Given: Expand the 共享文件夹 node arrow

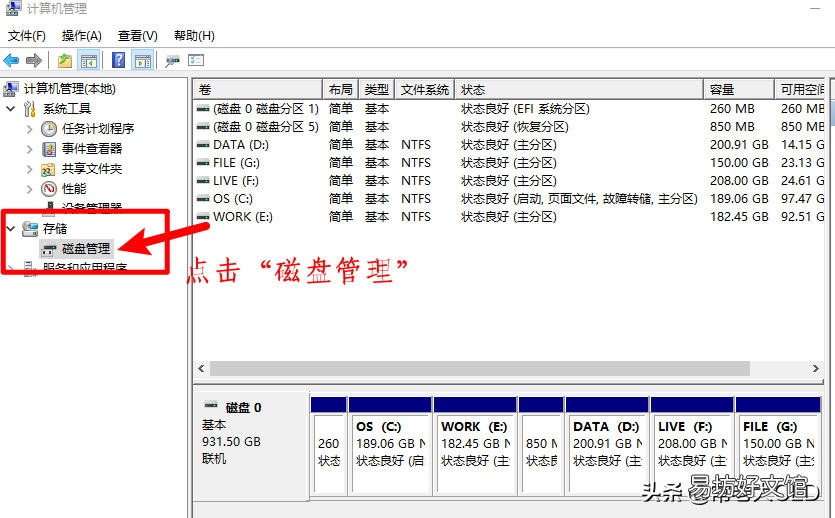Looking at the screenshot, I should (x=30, y=169).
